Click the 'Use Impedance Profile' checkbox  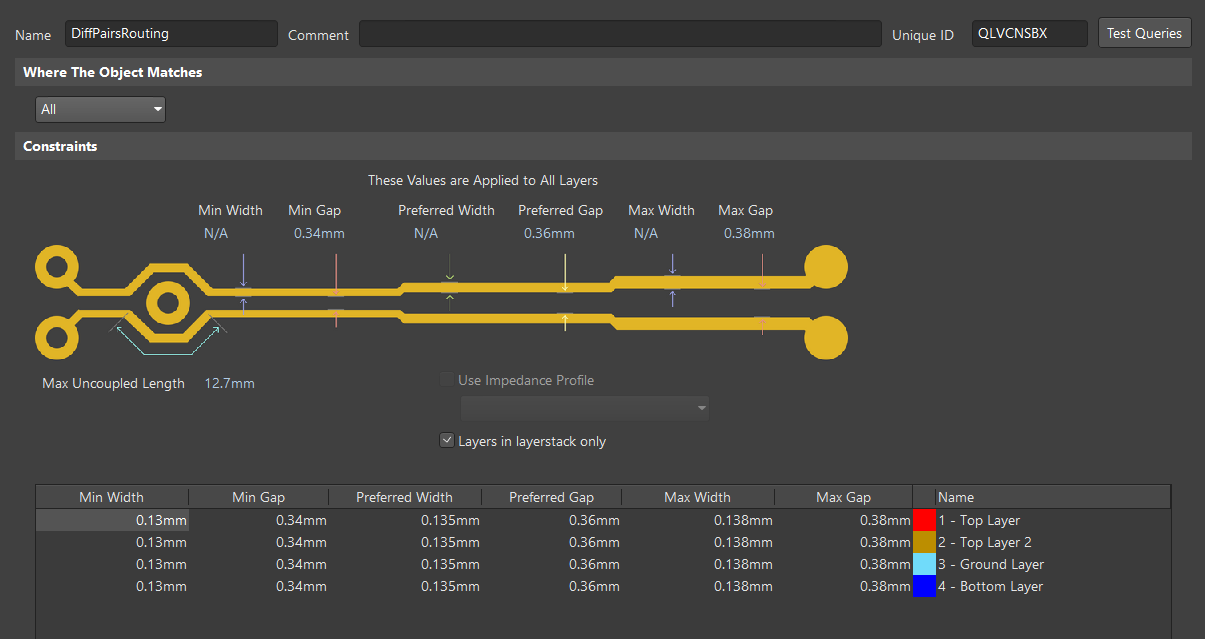[447, 380]
